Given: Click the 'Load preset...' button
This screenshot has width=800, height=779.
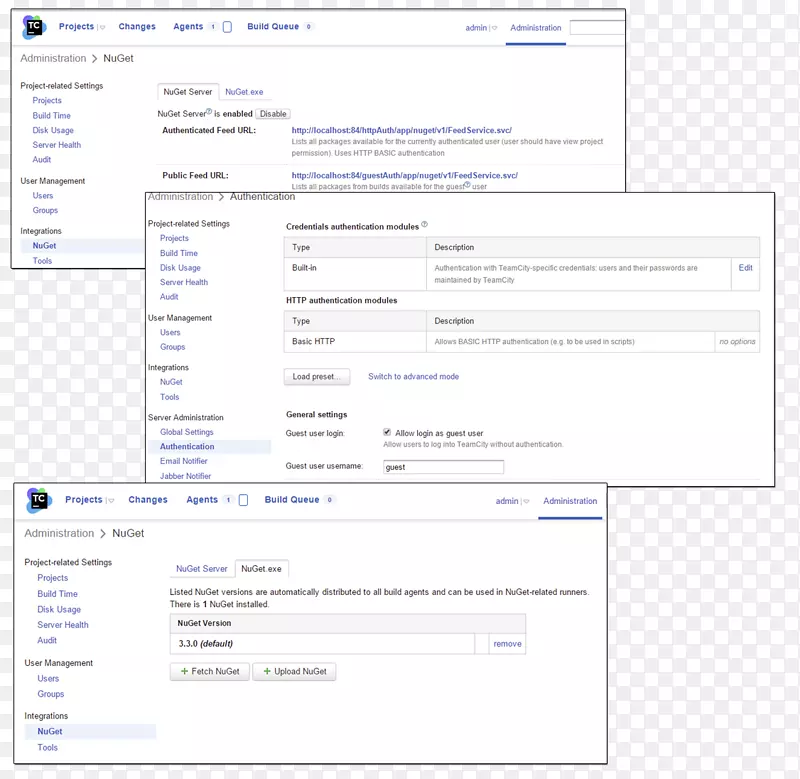Looking at the screenshot, I should [317, 376].
